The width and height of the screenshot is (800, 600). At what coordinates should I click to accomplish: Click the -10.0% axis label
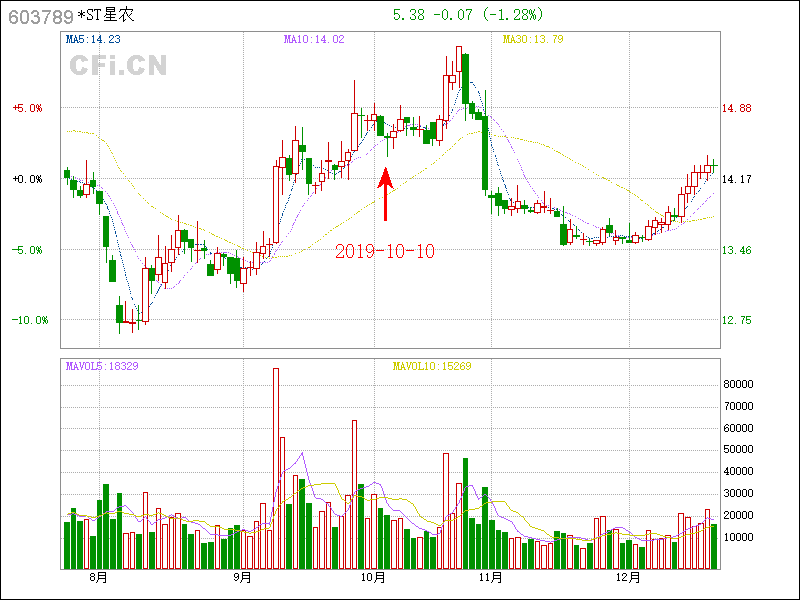coord(30,320)
